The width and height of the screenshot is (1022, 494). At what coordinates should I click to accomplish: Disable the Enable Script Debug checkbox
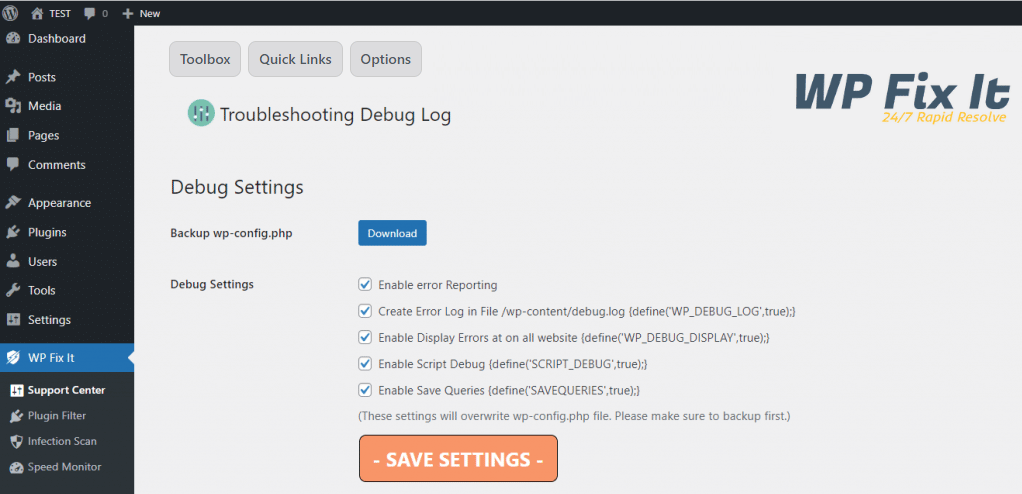click(x=365, y=364)
